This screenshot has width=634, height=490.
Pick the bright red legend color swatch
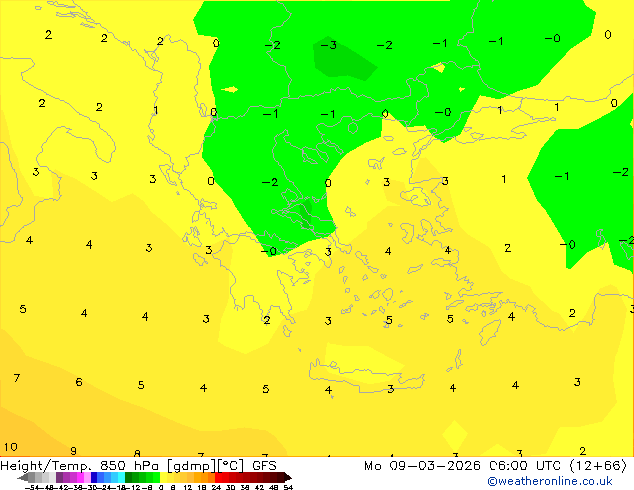pos(218,477)
